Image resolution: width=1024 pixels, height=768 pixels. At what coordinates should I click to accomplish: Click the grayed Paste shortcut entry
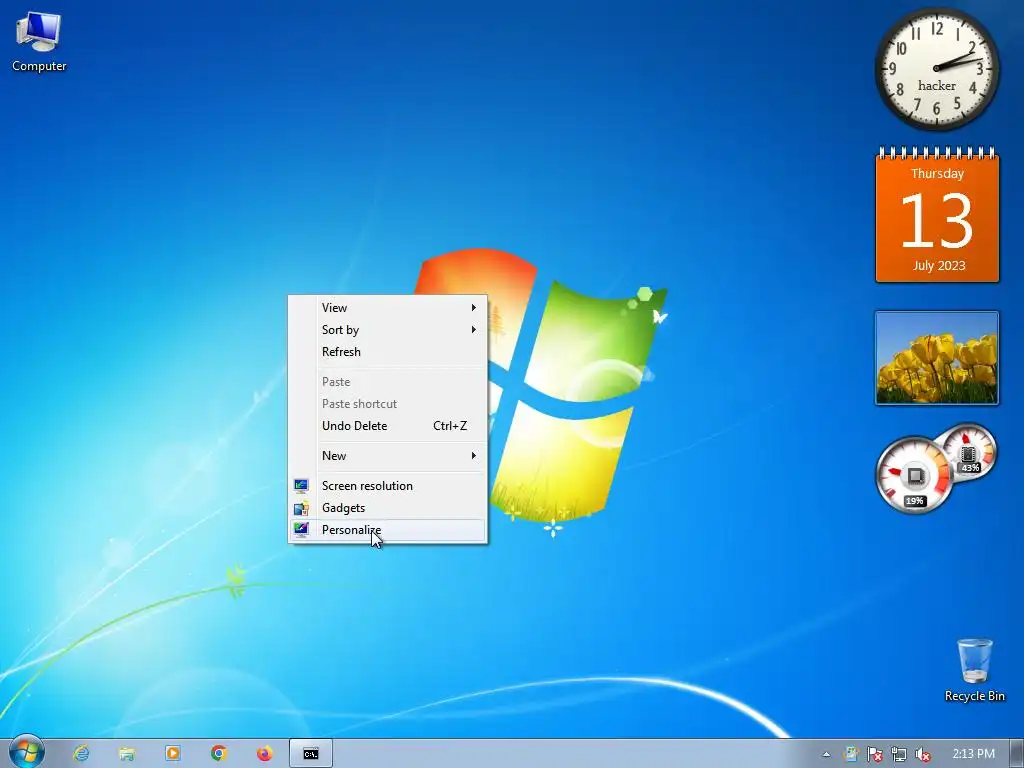[x=388, y=404]
